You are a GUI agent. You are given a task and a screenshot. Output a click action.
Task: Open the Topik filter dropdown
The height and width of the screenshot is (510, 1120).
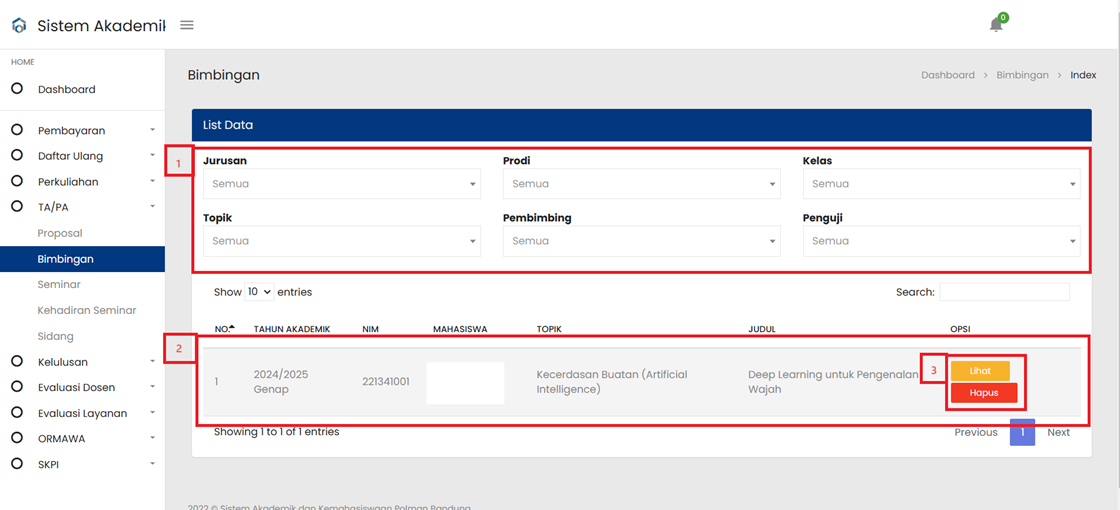coord(342,241)
